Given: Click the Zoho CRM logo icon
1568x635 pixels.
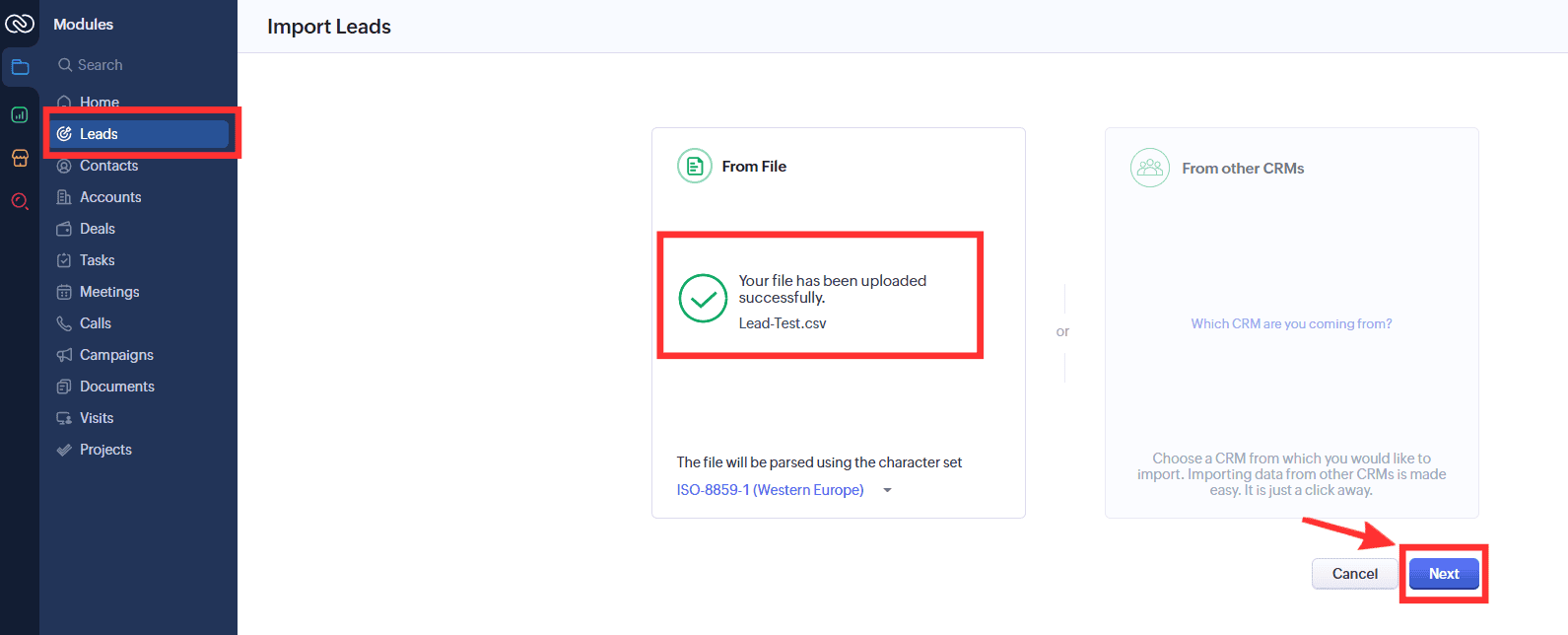Looking at the screenshot, I should coord(20,24).
